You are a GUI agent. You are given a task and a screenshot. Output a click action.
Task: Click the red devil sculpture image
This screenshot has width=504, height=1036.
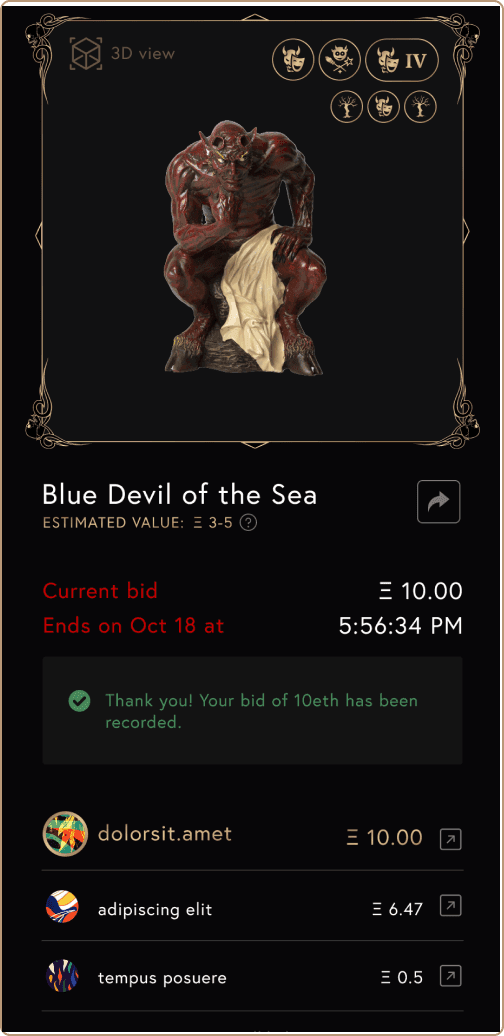coord(243,248)
